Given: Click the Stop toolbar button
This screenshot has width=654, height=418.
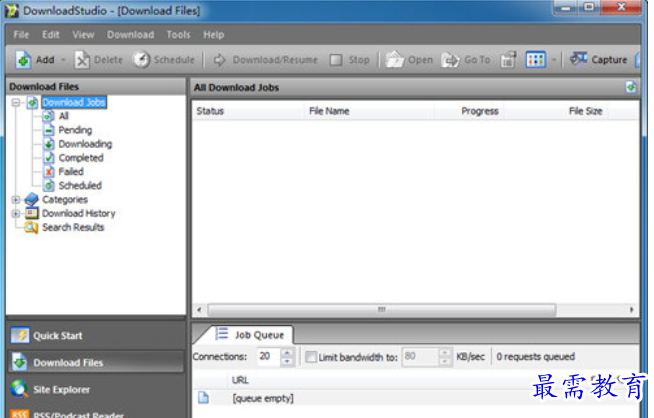Looking at the screenshot, I should (350, 60).
